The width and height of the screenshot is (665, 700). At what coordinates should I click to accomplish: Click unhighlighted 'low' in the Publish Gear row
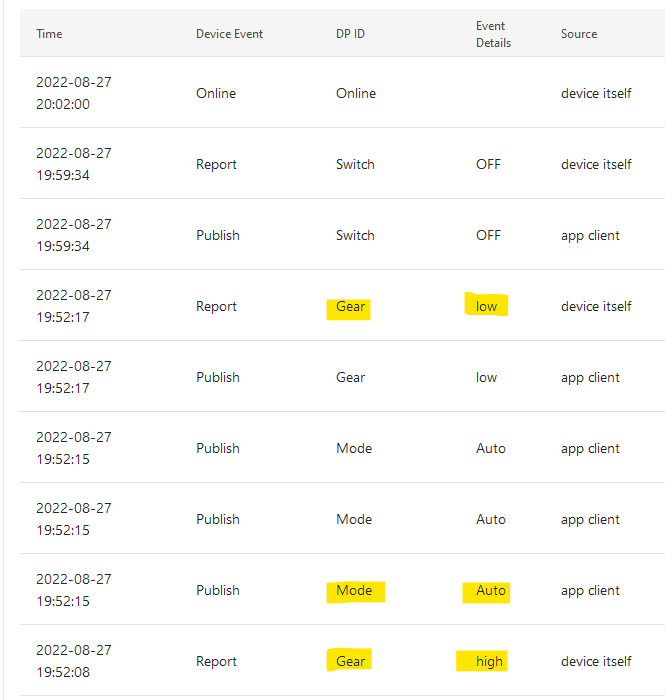pyautogui.click(x=486, y=377)
